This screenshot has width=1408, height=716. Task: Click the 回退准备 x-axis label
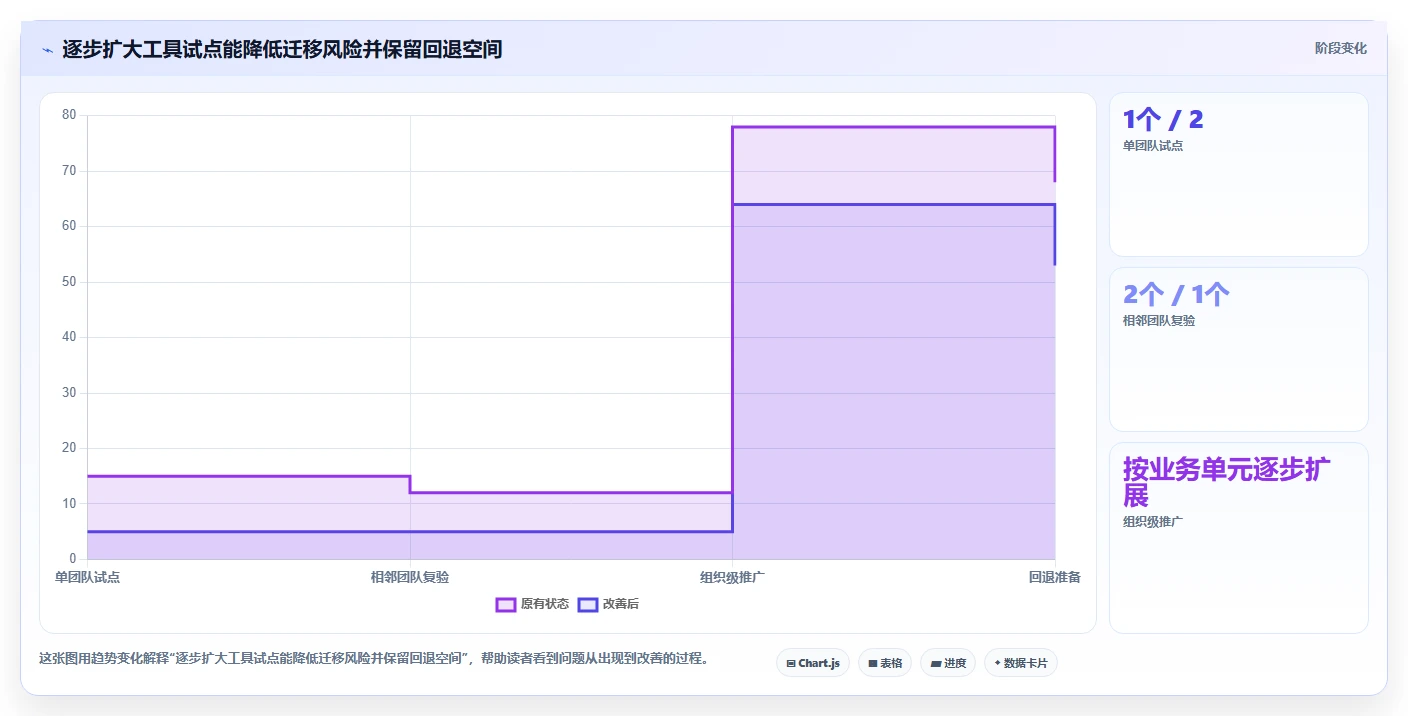(x=1055, y=577)
